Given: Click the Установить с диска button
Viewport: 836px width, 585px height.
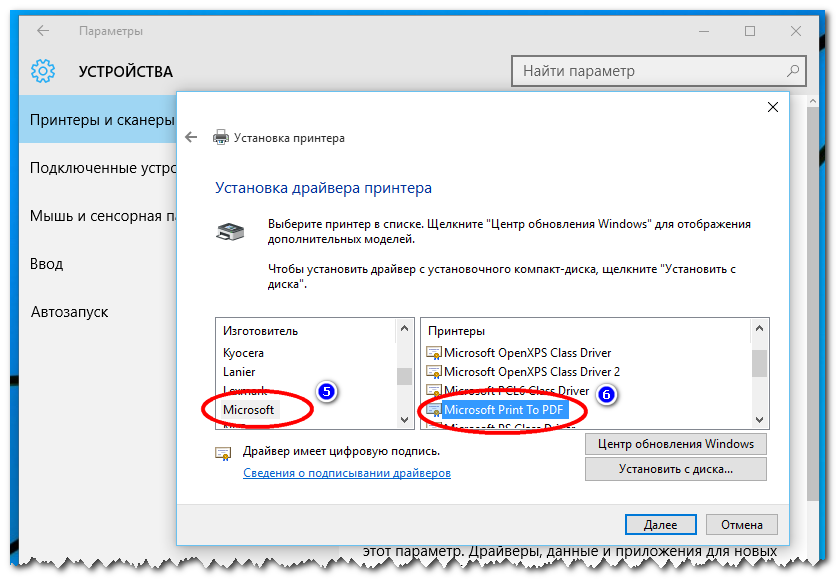Looking at the screenshot, I should (676, 468).
